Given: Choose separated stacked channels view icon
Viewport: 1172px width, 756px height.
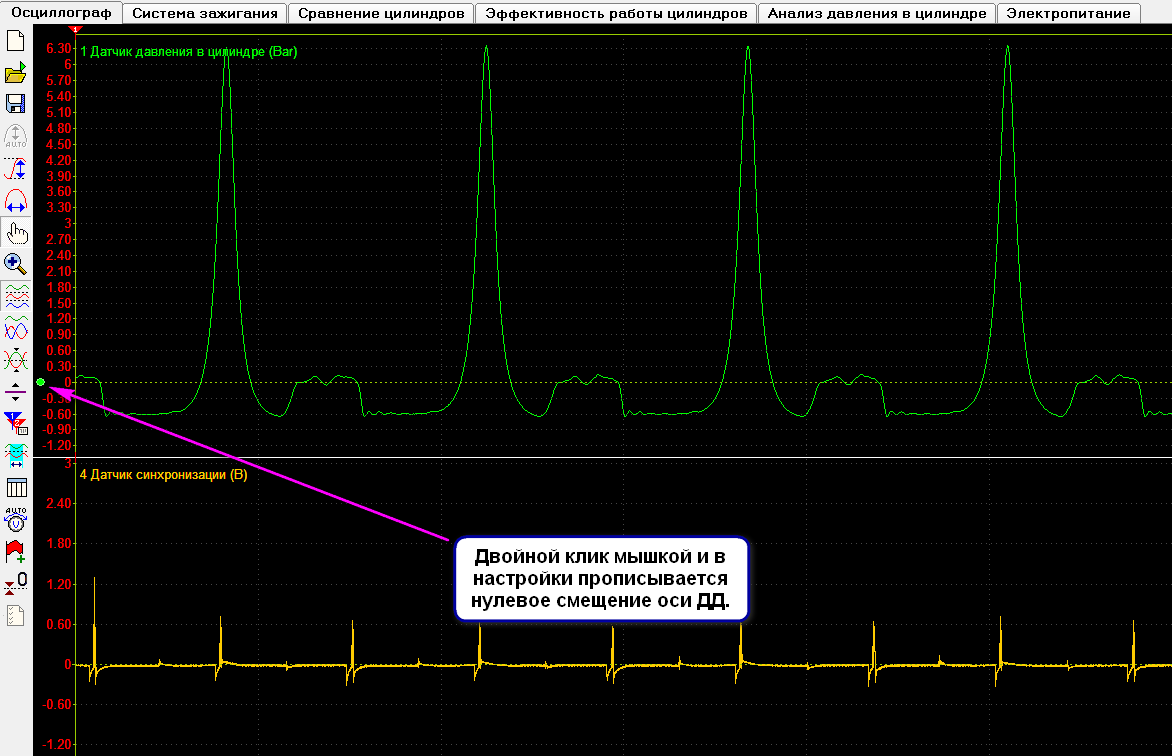Looking at the screenshot, I should [x=16, y=297].
